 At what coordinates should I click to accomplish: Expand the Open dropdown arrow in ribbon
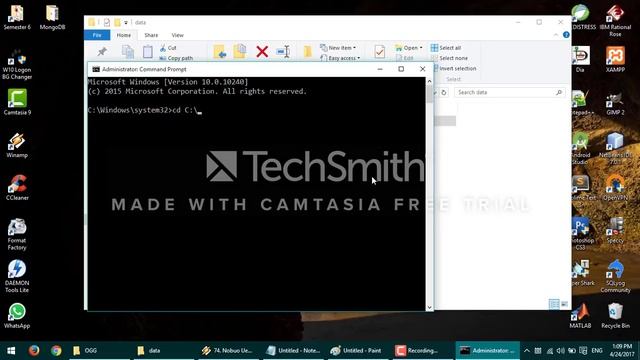(421, 48)
